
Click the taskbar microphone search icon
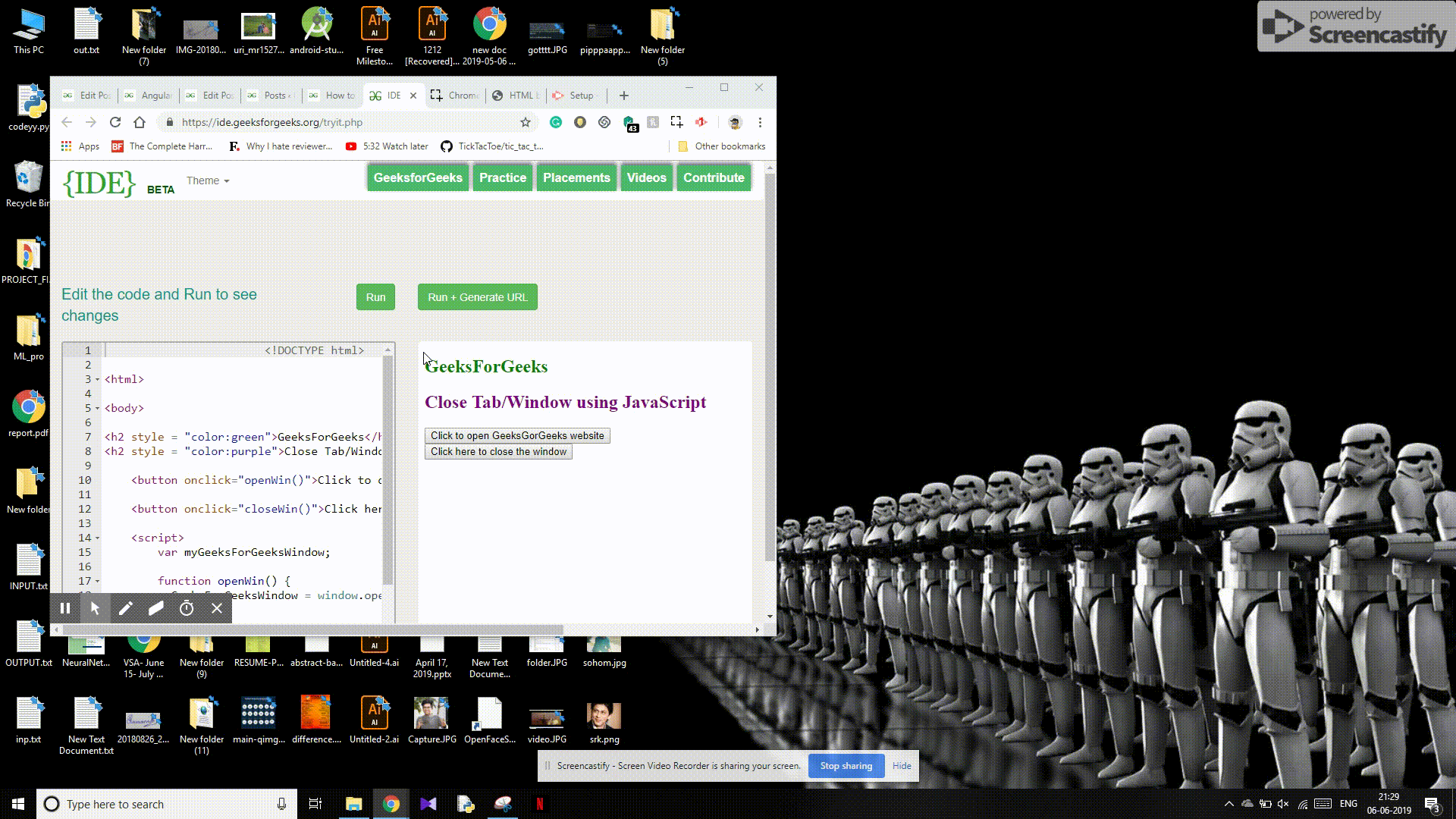[x=281, y=804]
